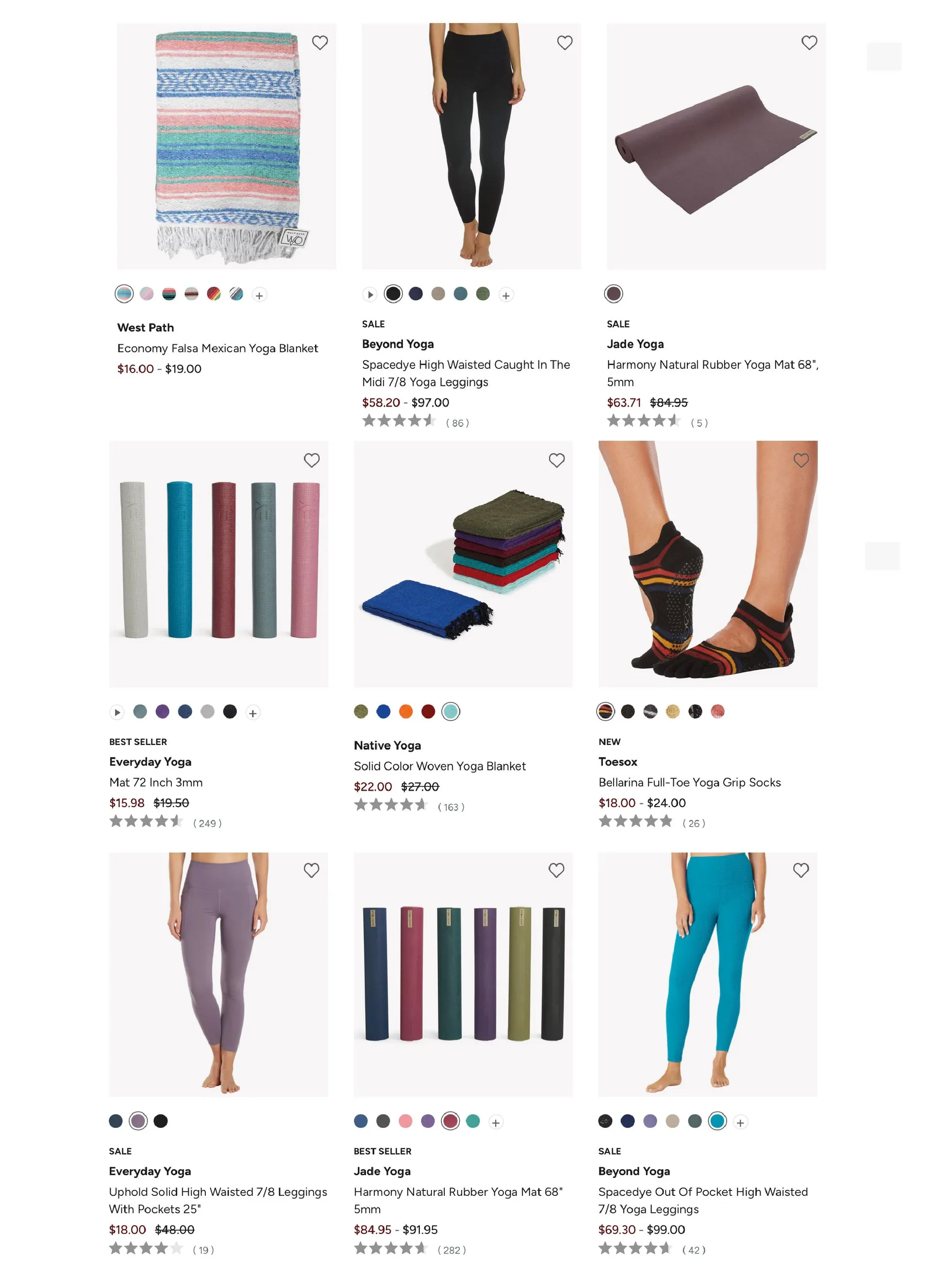Open the Bellarina Full-Toe Yoga Grip Socks link

click(689, 782)
